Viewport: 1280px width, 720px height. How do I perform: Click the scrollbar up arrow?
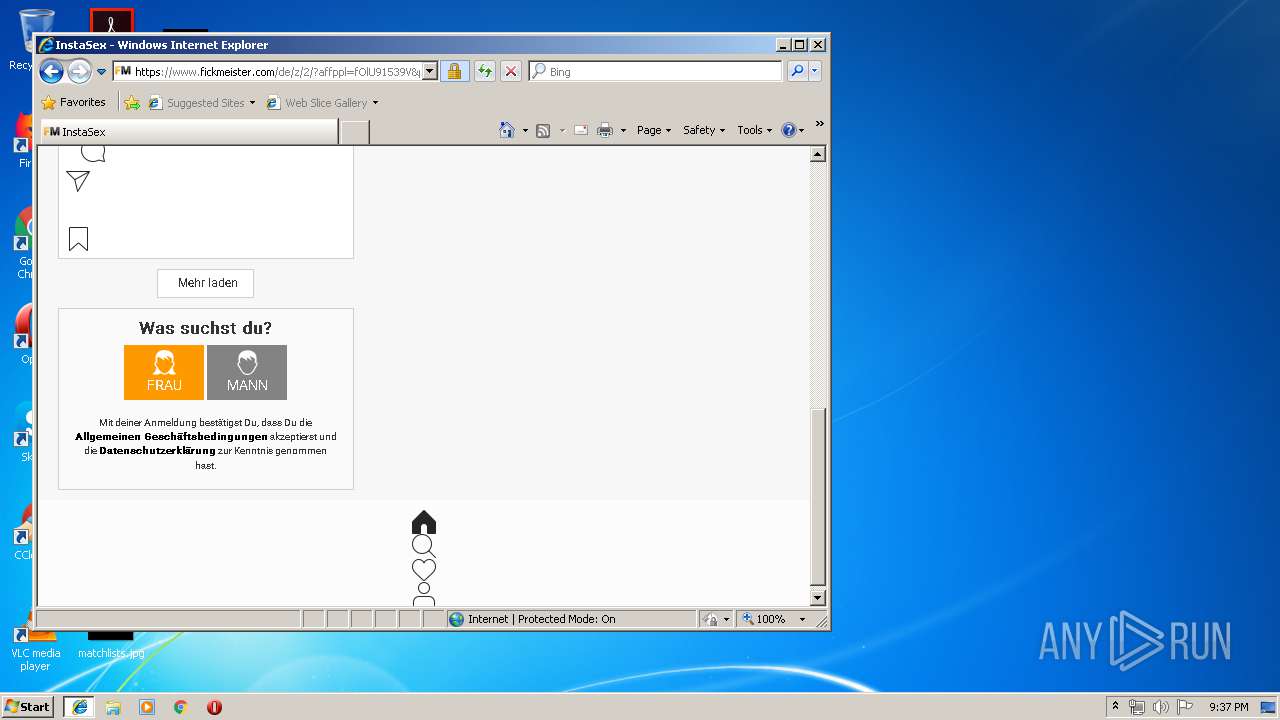click(x=818, y=154)
